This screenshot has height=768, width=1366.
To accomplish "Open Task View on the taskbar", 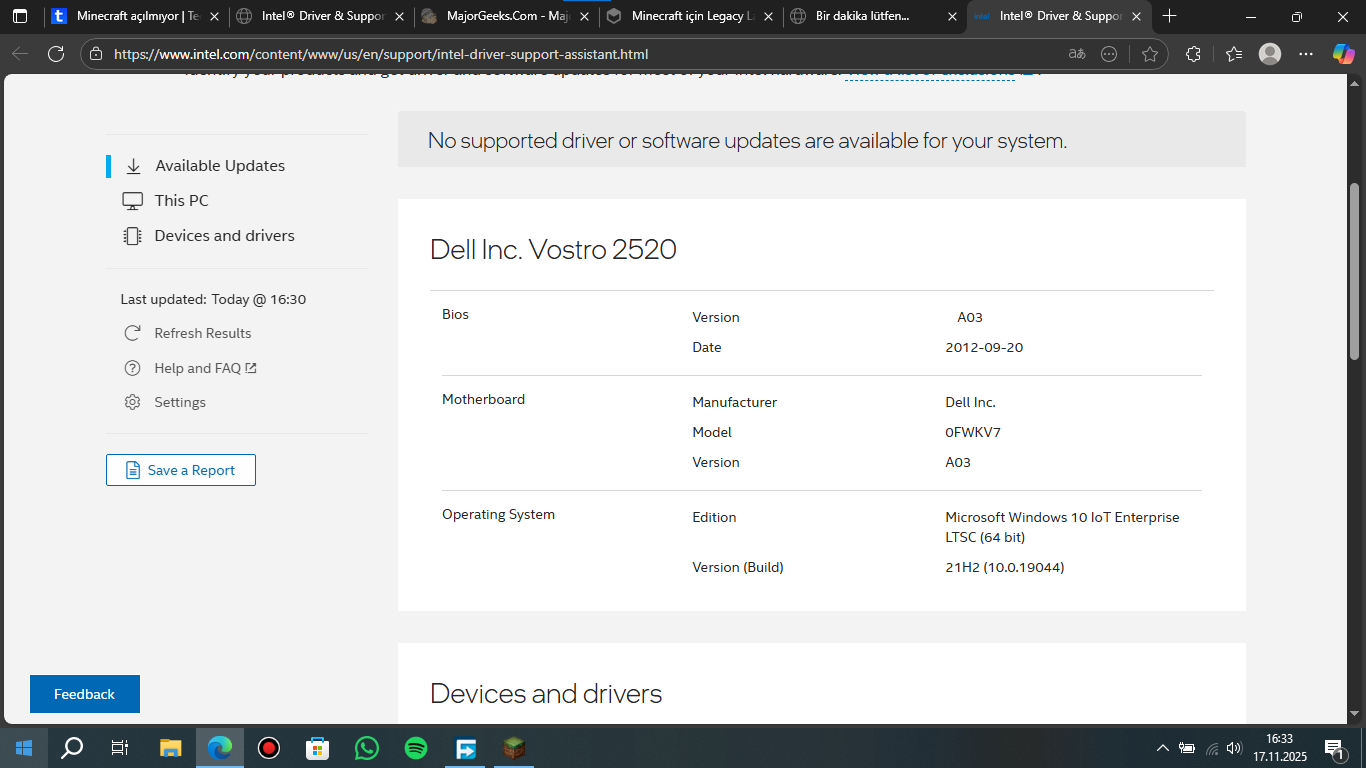I will (x=119, y=747).
